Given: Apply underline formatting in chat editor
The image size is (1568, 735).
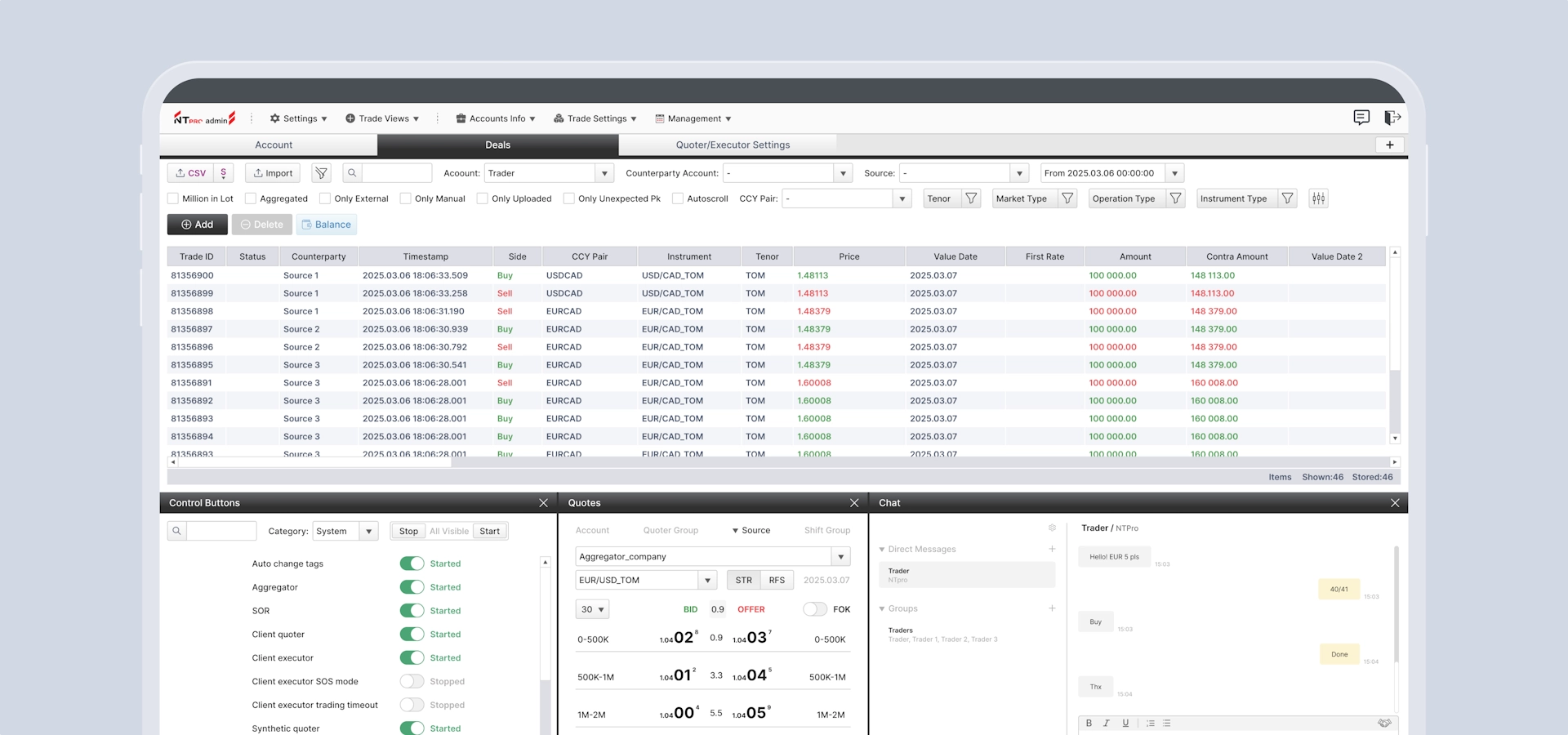Looking at the screenshot, I should [1125, 723].
